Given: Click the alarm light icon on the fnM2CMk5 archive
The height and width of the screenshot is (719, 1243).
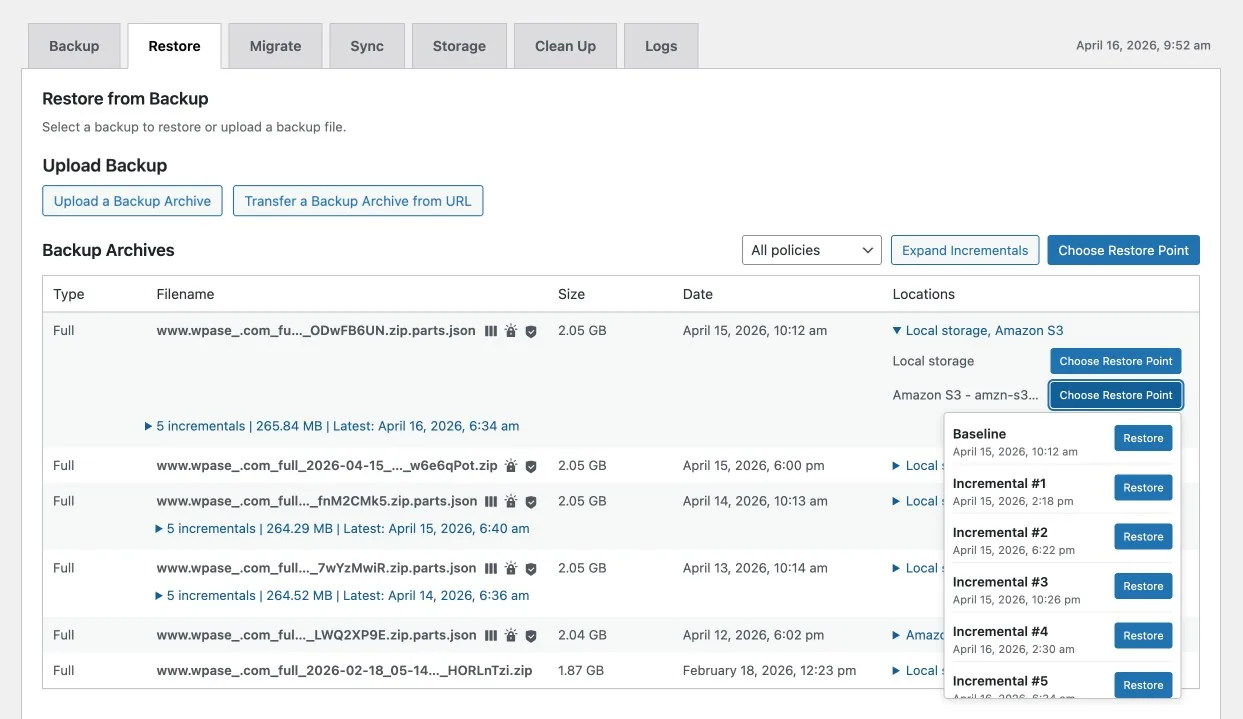Looking at the screenshot, I should pos(511,502).
